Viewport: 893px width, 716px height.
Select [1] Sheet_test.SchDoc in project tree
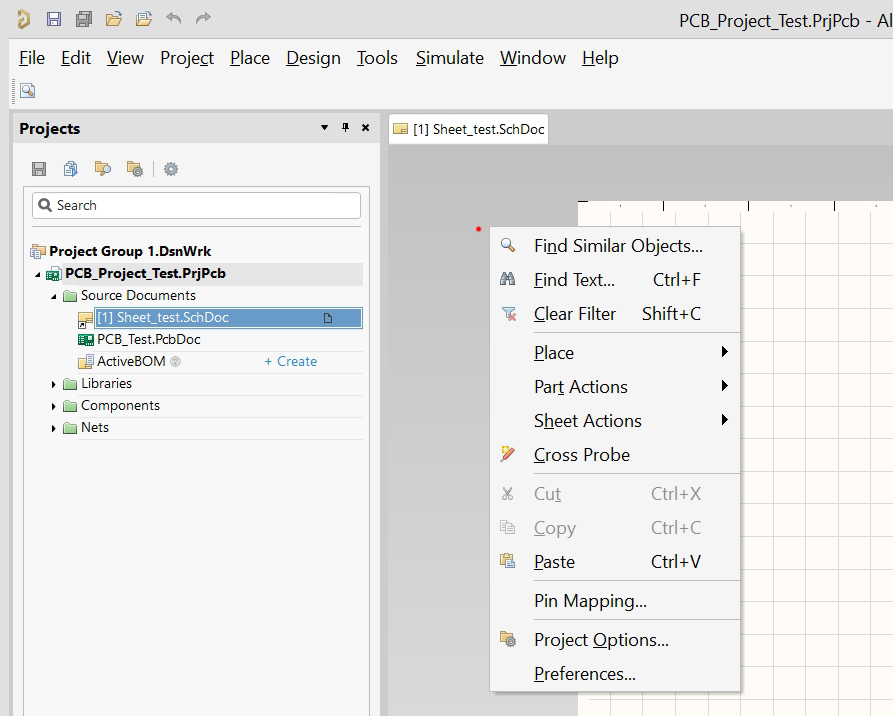click(x=228, y=318)
